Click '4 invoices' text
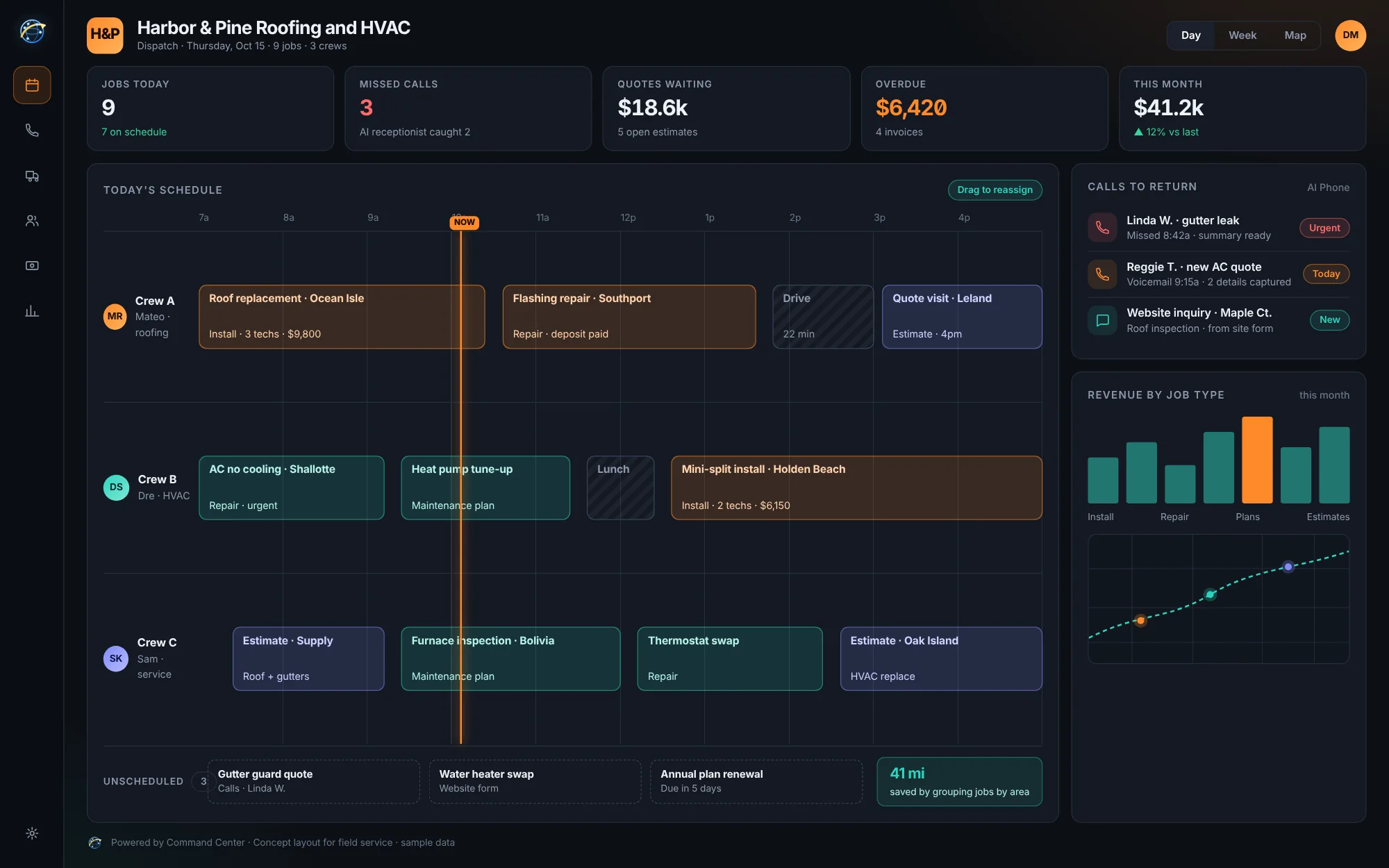1389x868 pixels. pyautogui.click(x=899, y=132)
